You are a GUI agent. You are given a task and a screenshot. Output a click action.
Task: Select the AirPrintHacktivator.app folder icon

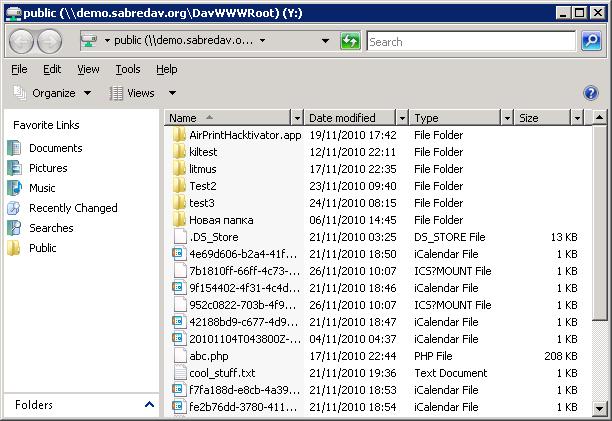pyautogui.click(x=179, y=135)
